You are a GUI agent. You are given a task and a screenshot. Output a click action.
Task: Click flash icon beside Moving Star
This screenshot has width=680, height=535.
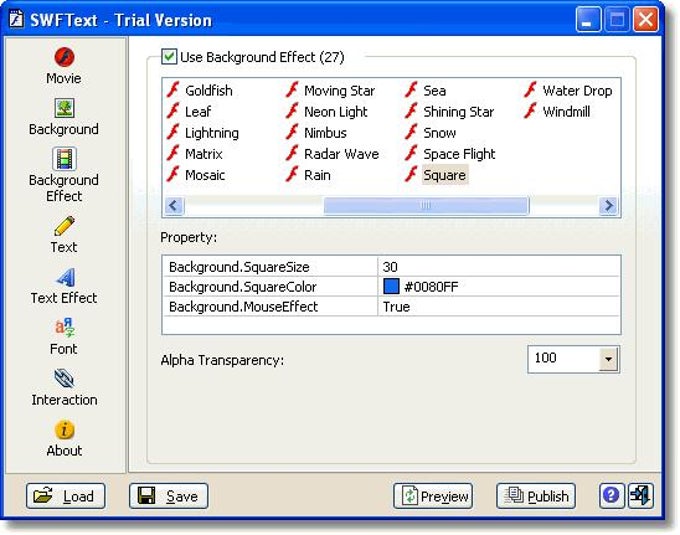pos(292,90)
